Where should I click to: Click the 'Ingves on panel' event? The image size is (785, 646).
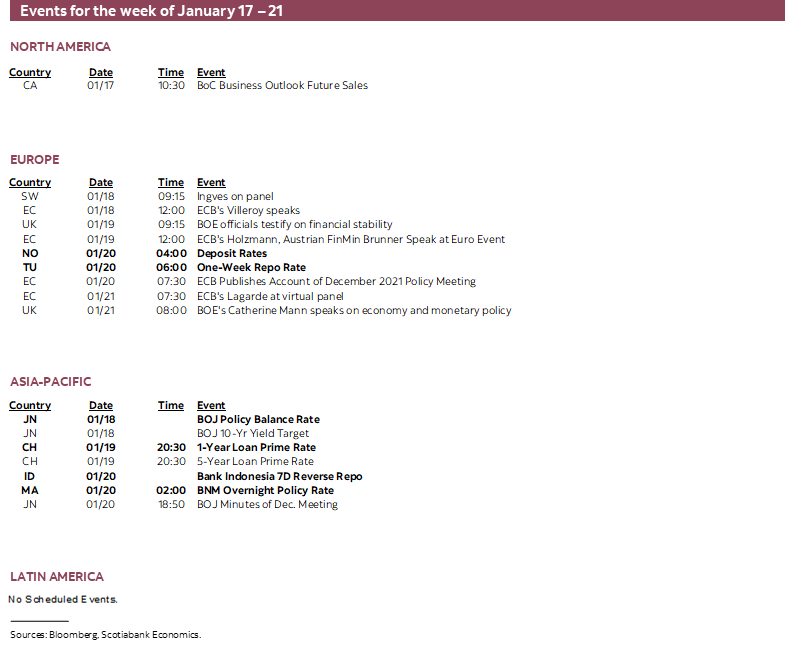tap(235, 197)
